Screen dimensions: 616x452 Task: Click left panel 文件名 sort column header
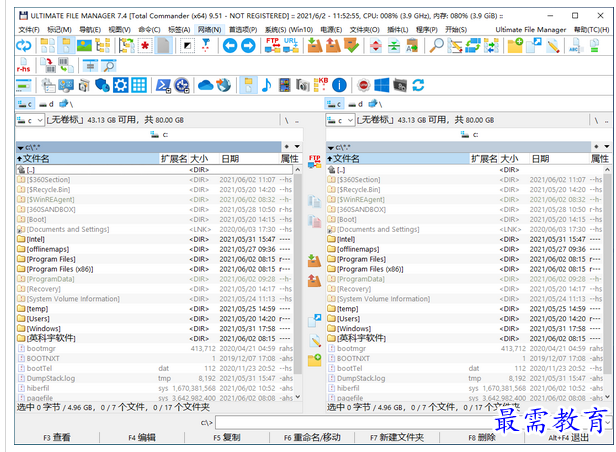pyautogui.click(x=87, y=159)
